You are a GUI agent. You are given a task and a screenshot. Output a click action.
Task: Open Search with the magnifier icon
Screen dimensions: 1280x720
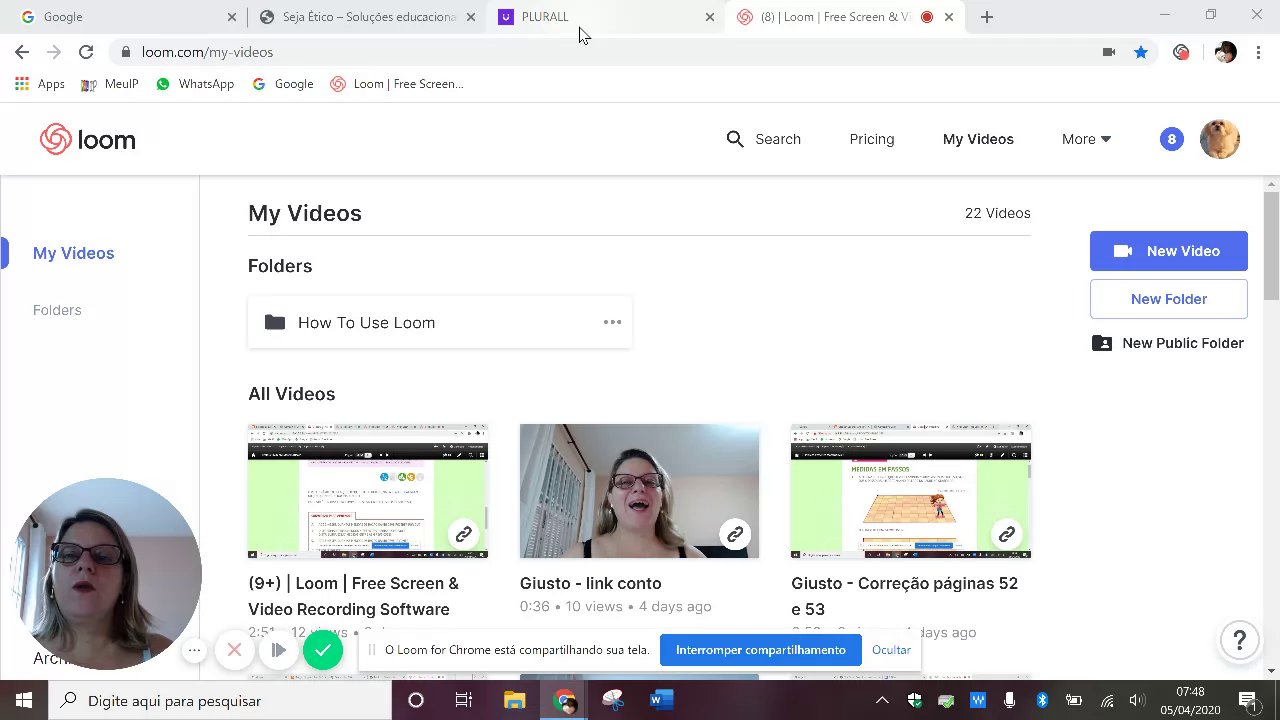click(x=763, y=139)
